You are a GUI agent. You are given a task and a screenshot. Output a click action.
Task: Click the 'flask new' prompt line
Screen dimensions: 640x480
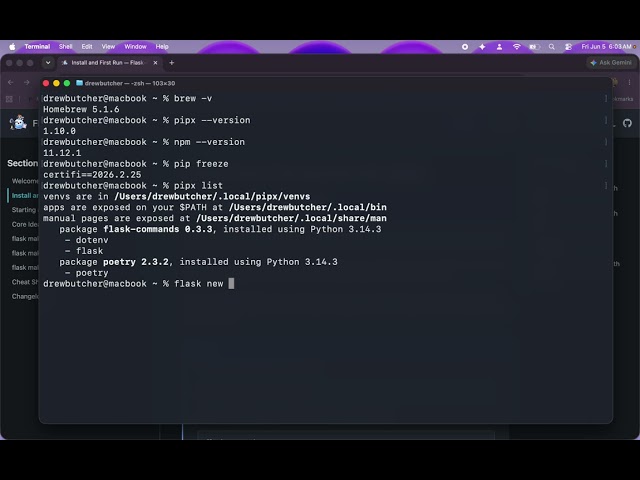pos(138,284)
